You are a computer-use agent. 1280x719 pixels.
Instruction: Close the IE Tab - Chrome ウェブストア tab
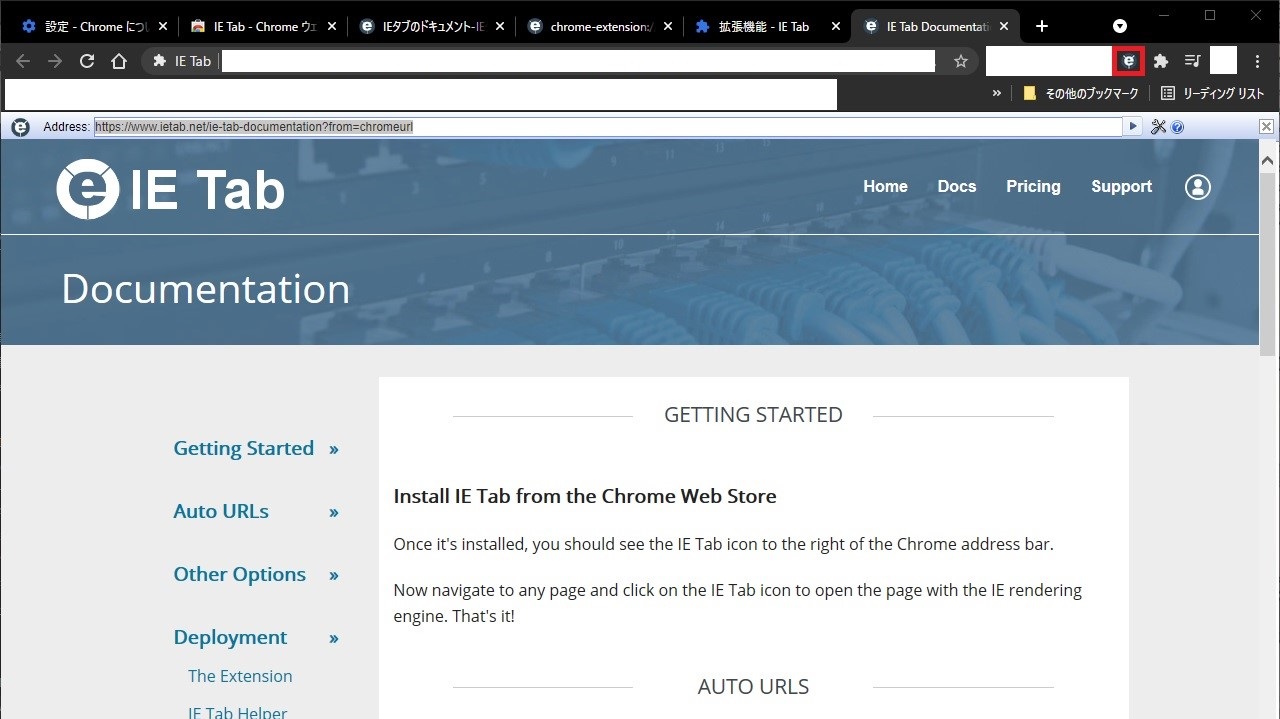click(x=332, y=27)
